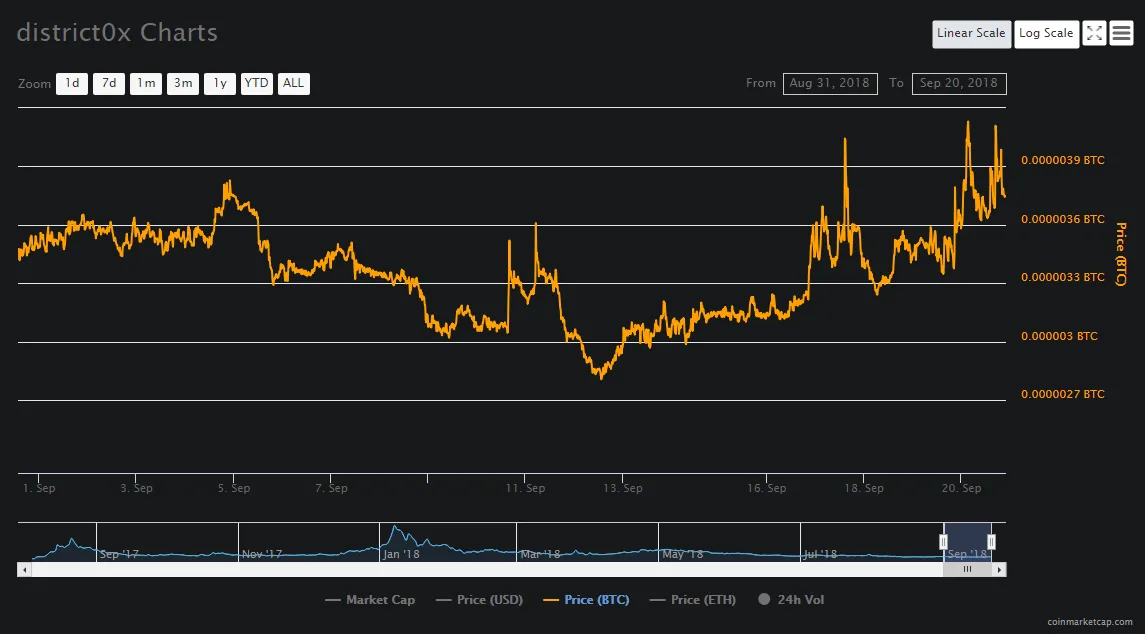Image resolution: width=1145 pixels, height=634 pixels.
Task: Set zoom to 3m
Action: (183, 83)
